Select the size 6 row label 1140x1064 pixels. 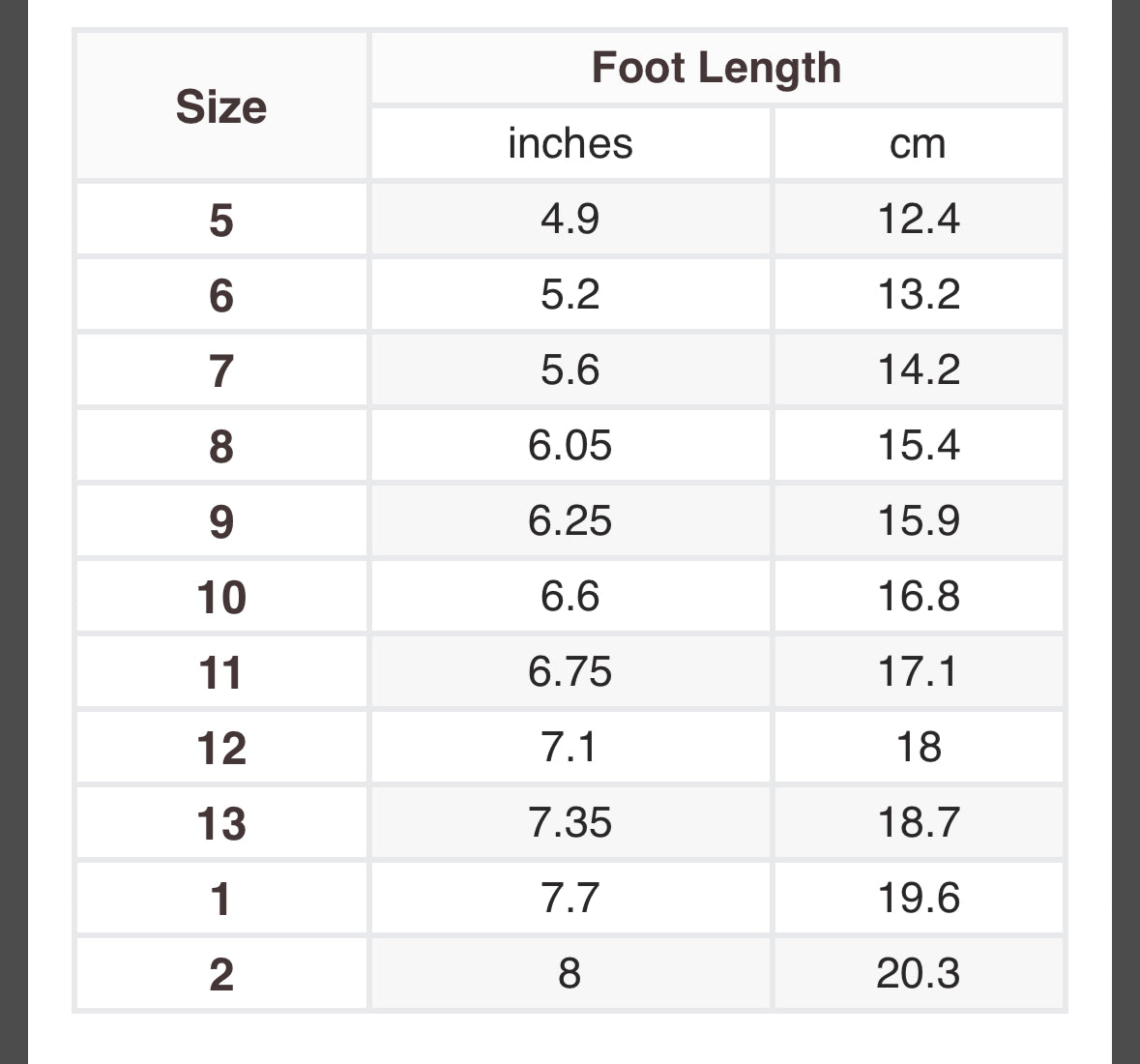pos(221,295)
